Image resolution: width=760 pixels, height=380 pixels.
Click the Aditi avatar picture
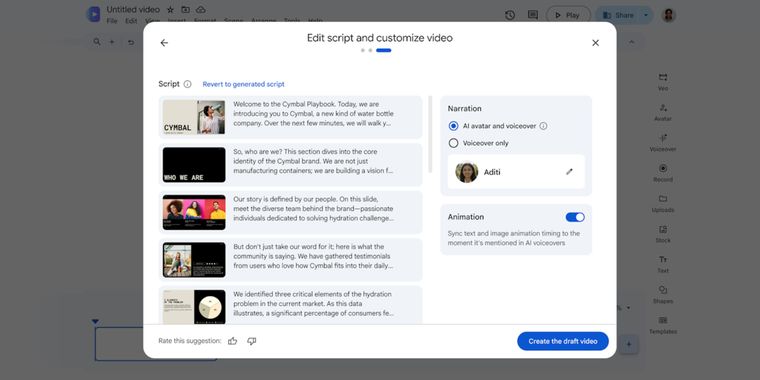[x=467, y=172]
